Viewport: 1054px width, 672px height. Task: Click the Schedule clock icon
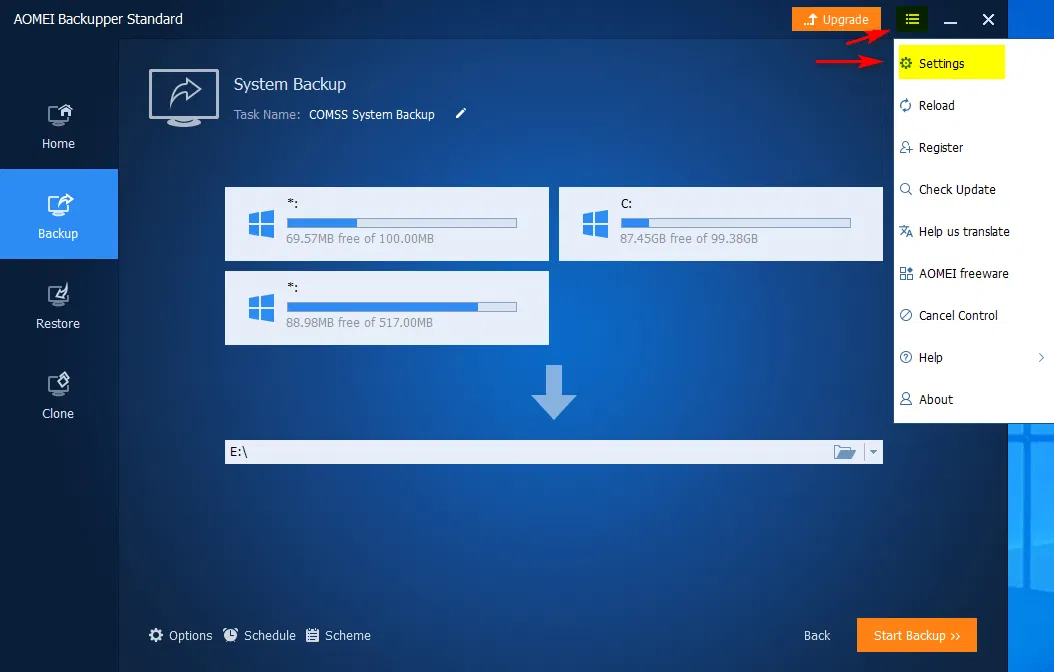231,635
